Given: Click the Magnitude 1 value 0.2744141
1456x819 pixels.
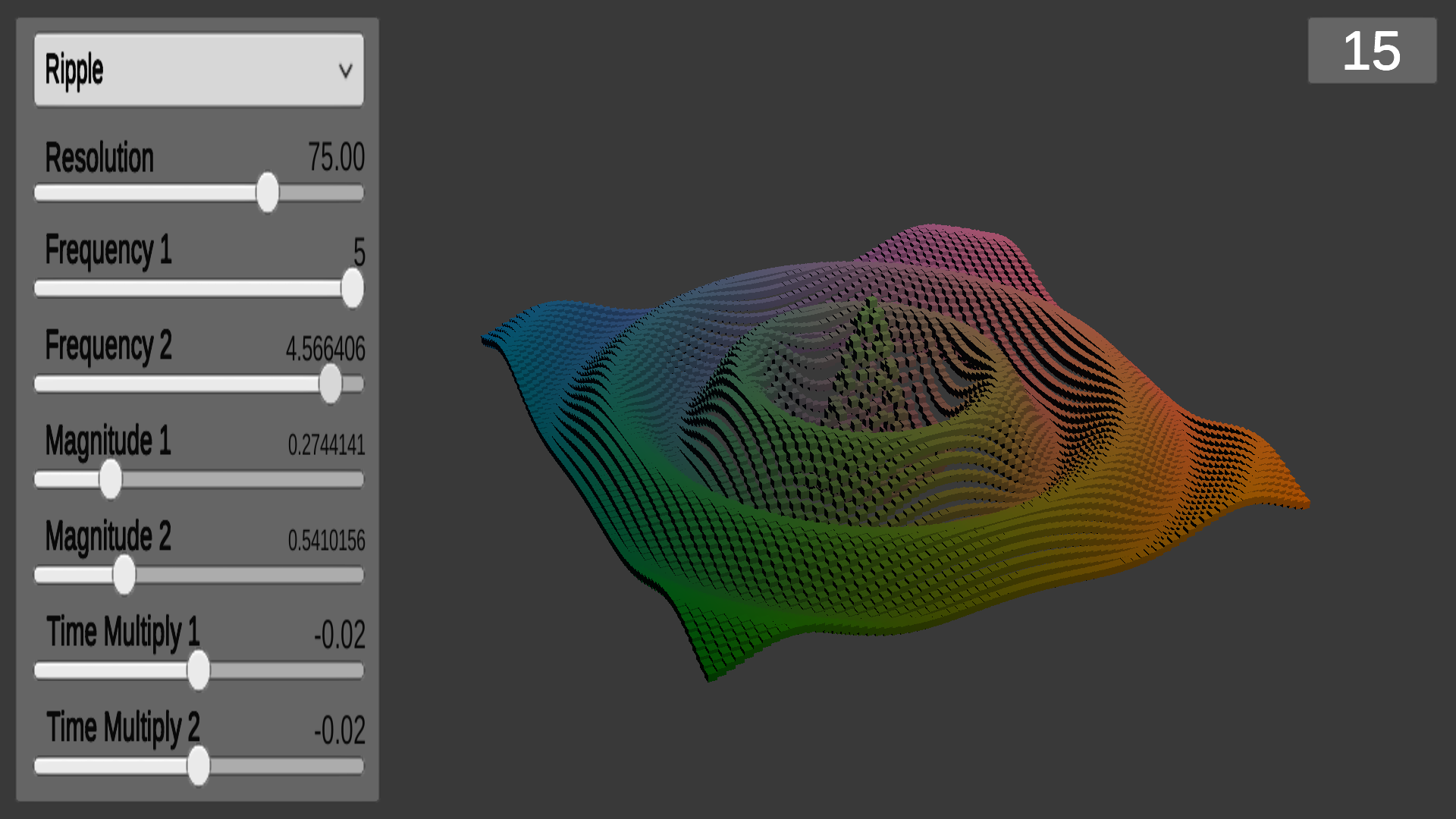Looking at the screenshot, I should coord(326,445).
